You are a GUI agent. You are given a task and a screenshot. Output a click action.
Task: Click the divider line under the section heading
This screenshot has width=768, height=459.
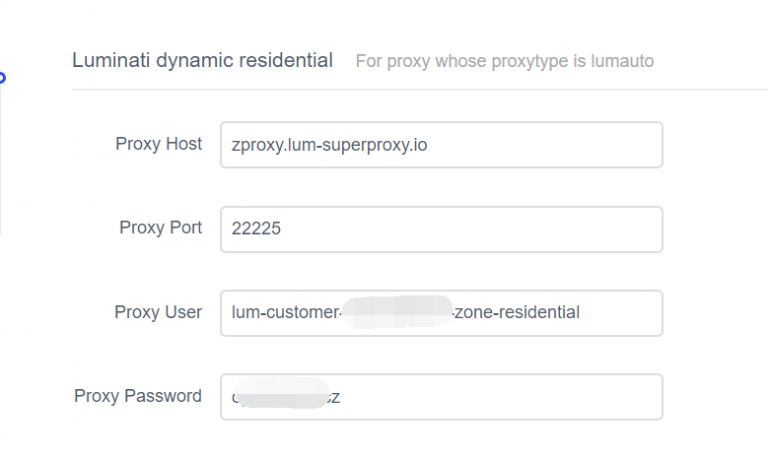tap(420, 89)
